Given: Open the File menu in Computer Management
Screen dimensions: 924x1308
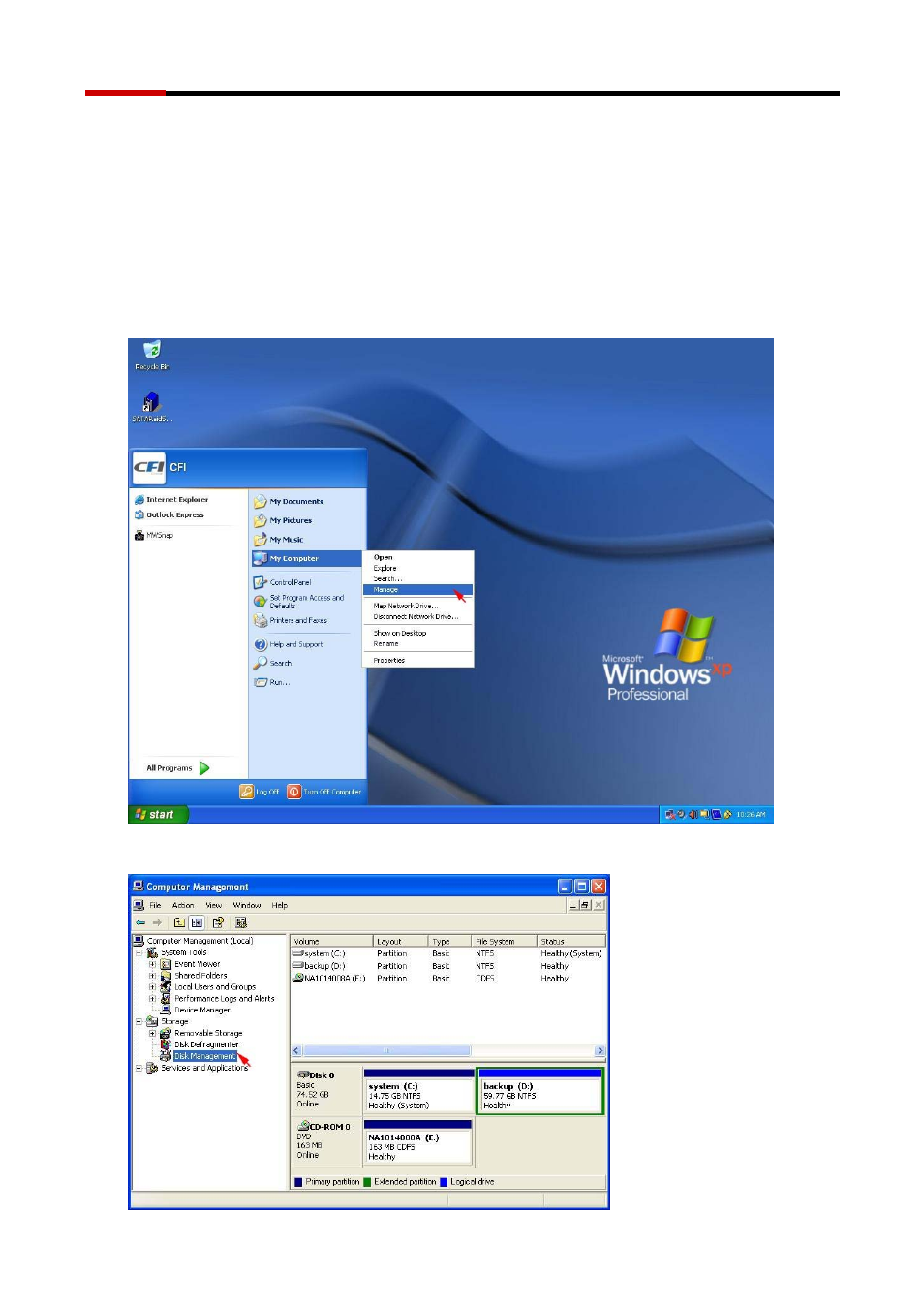Looking at the screenshot, I should pos(155,906).
